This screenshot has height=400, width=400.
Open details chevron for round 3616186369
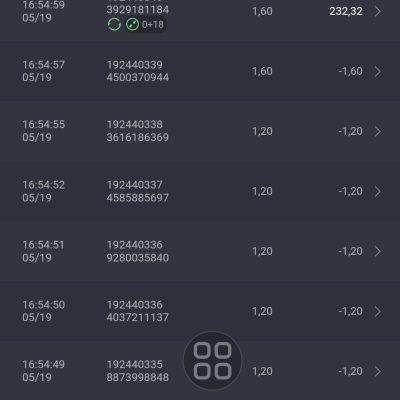[x=378, y=131]
